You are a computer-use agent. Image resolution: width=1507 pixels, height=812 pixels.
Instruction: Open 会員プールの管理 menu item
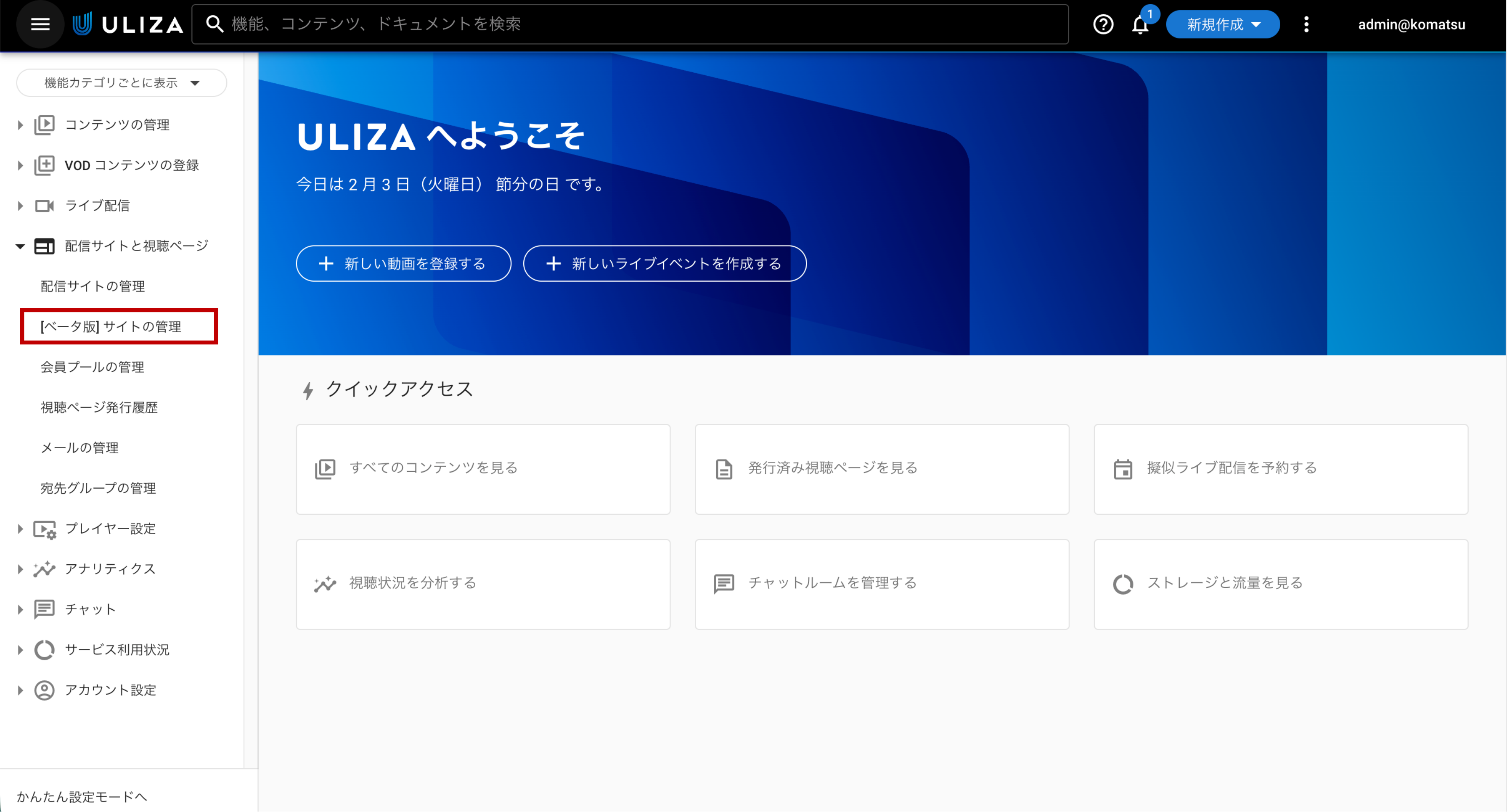(93, 367)
